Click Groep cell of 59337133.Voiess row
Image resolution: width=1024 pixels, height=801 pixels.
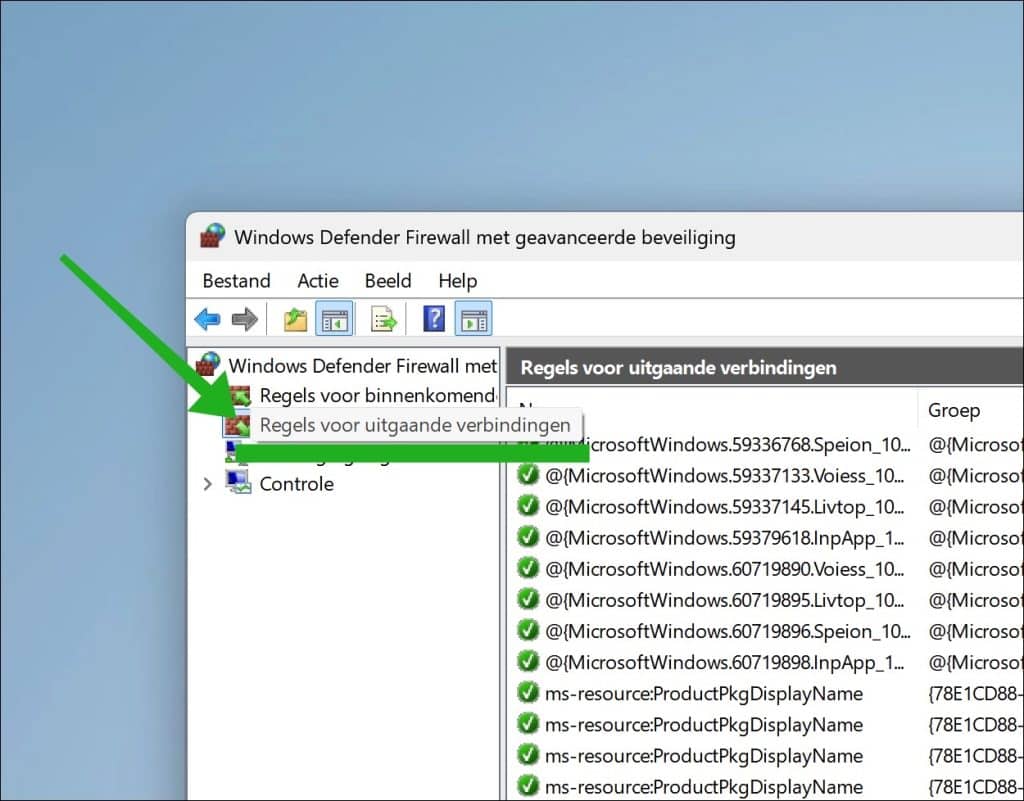(x=976, y=475)
